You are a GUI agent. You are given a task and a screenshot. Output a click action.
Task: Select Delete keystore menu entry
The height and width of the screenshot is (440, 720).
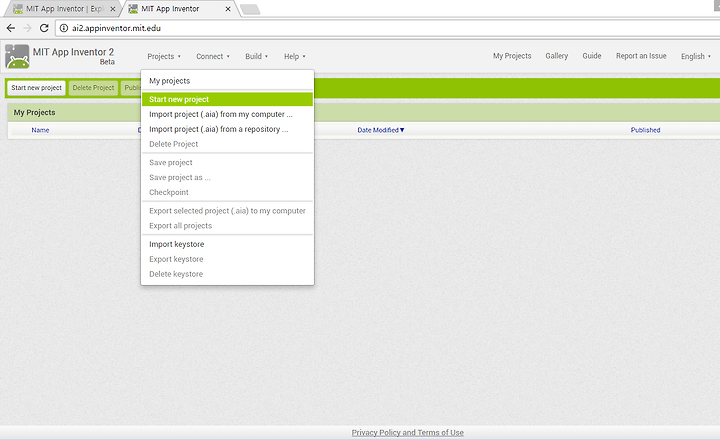[227, 274]
